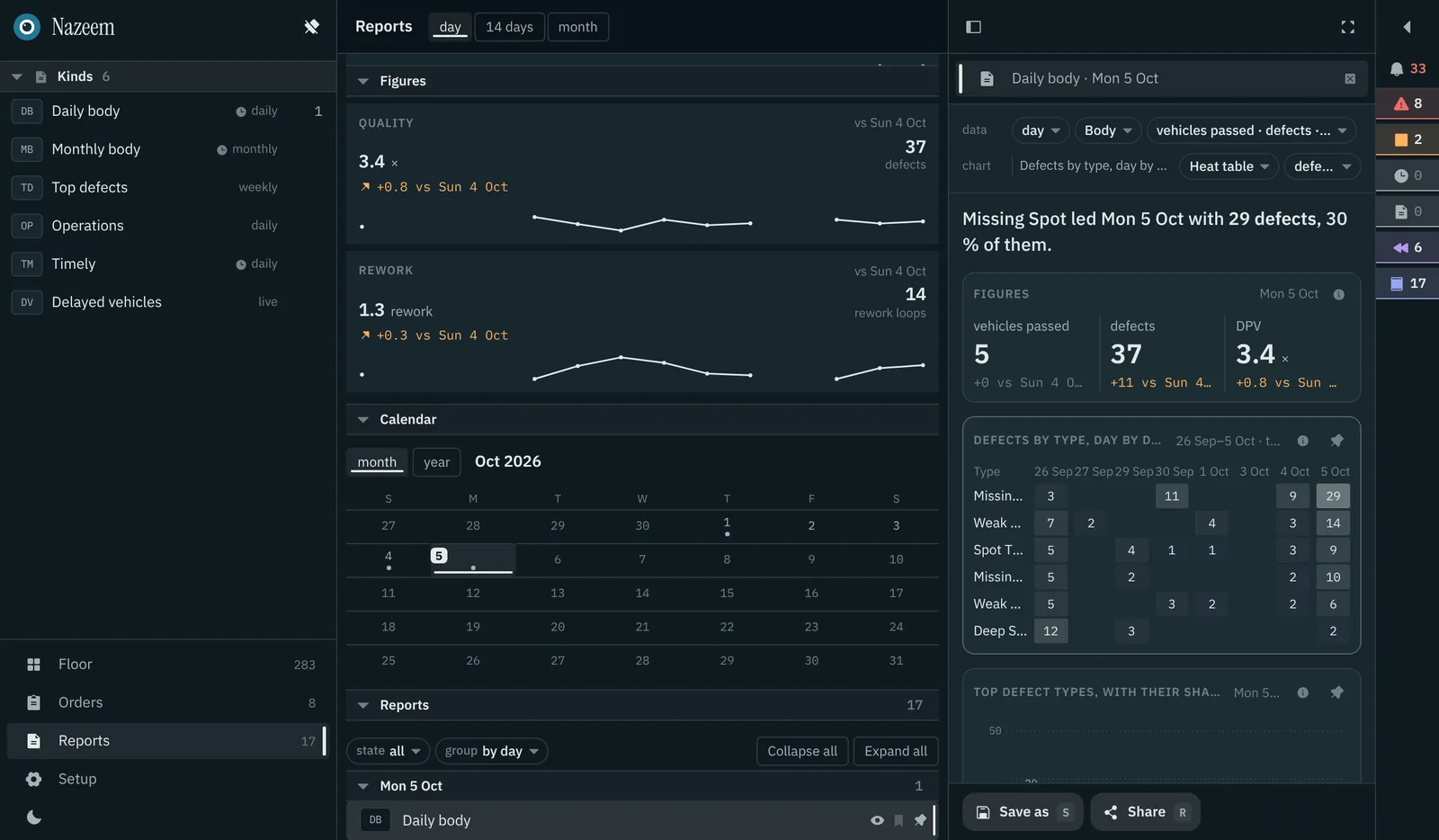Screen dimensions: 1439x840
Task: Open the data day dropdown
Action: (x=1041, y=130)
